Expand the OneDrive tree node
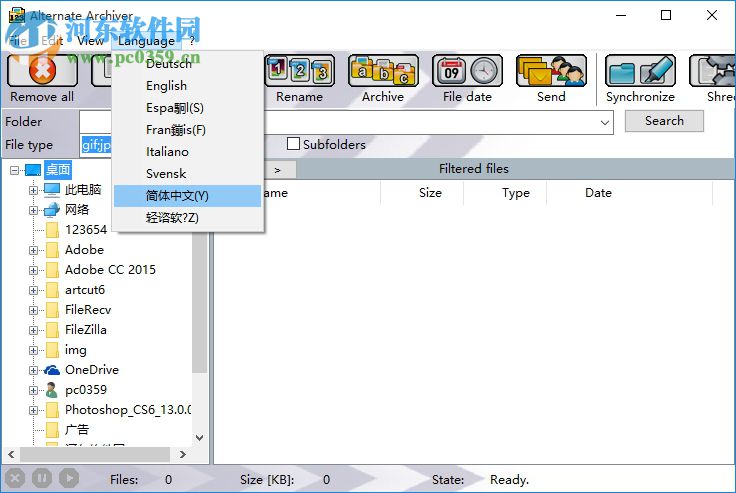The image size is (736, 493). (x=33, y=370)
